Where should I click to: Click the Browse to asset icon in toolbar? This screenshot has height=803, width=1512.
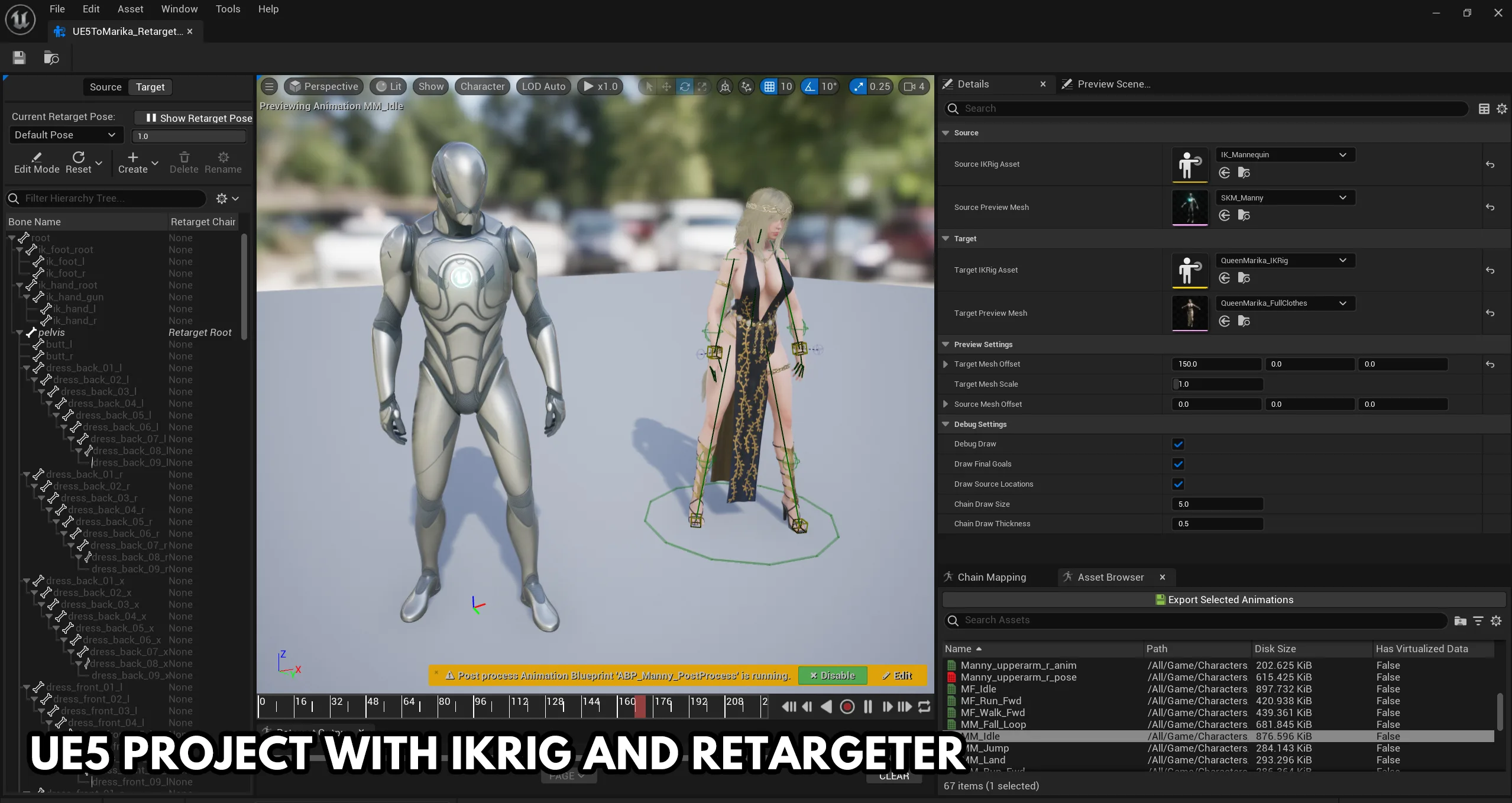pyautogui.click(x=51, y=57)
